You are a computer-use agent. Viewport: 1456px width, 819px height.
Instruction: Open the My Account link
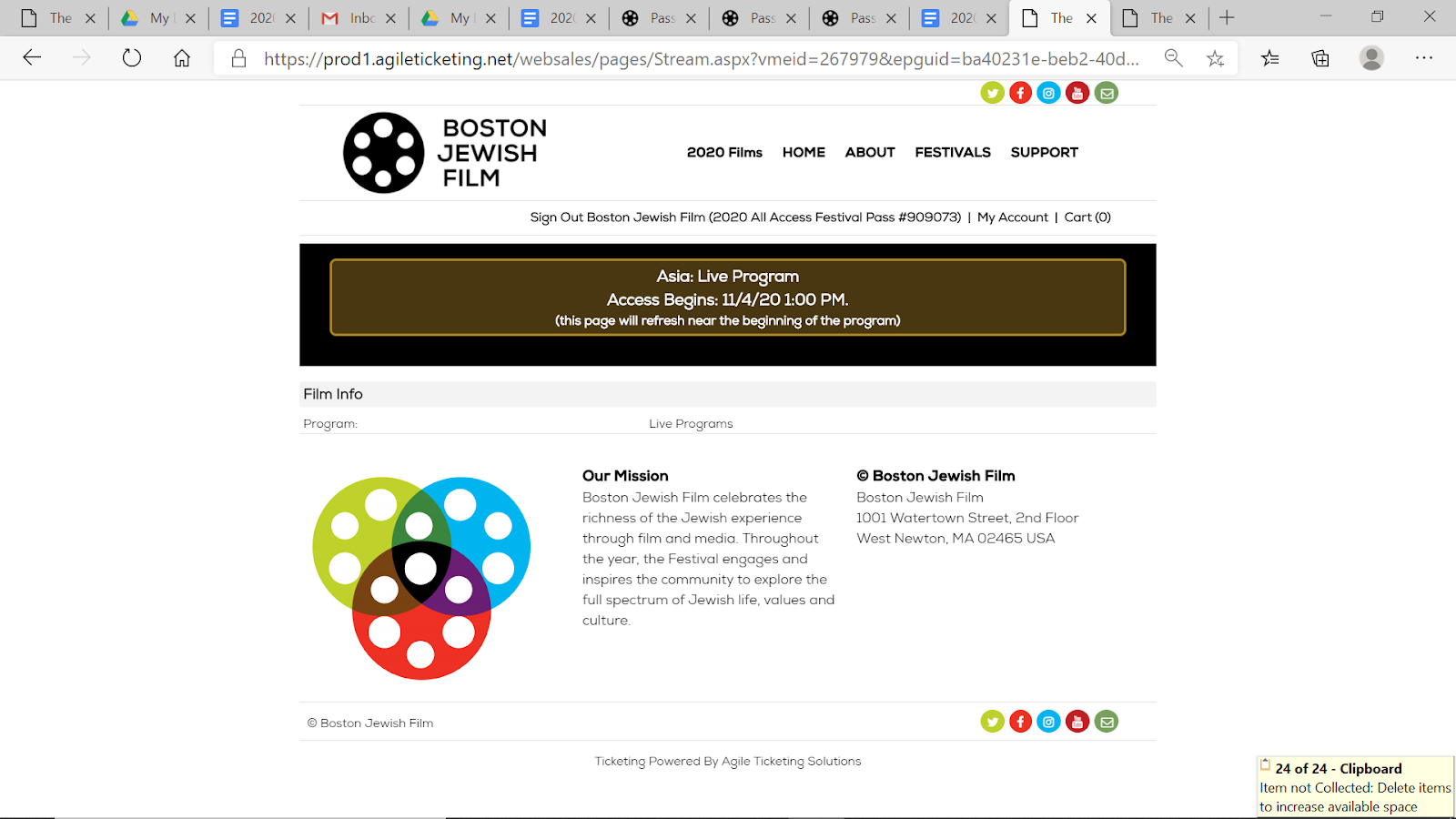(x=1013, y=217)
